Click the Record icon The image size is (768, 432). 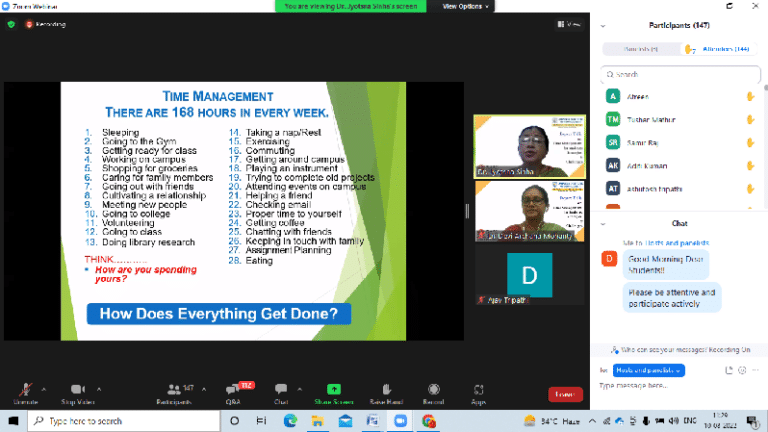point(433,389)
